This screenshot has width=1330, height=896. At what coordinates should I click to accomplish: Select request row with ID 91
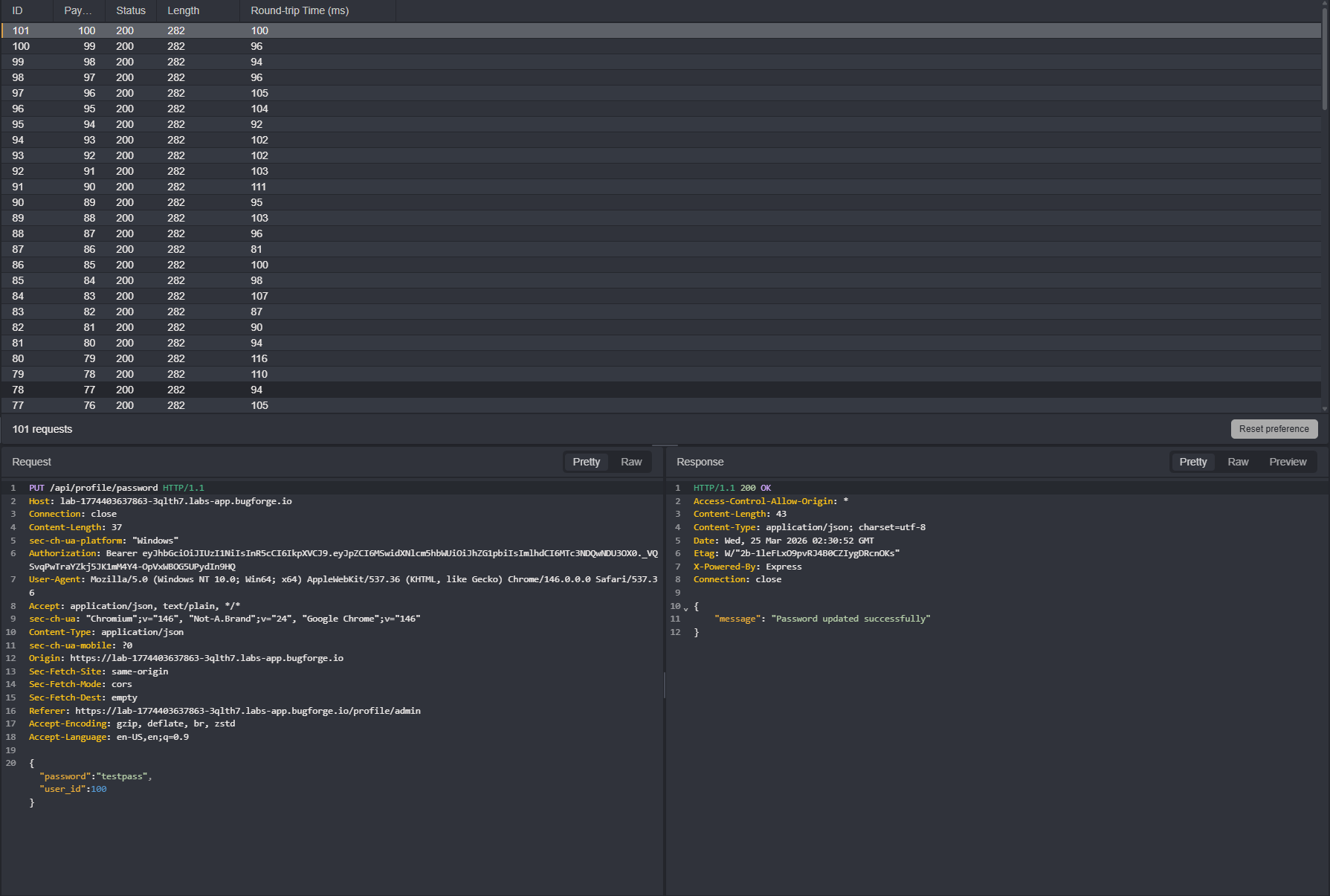(x=661, y=187)
